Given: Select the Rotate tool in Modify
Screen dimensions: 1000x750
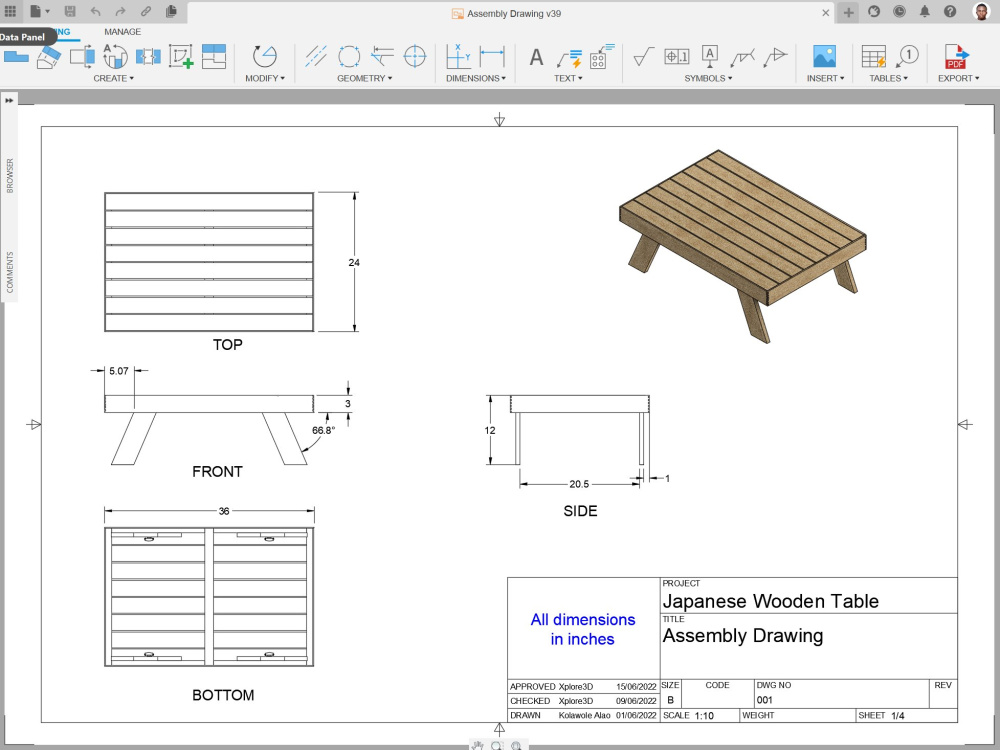Looking at the screenshot, I should pos(265,57).
